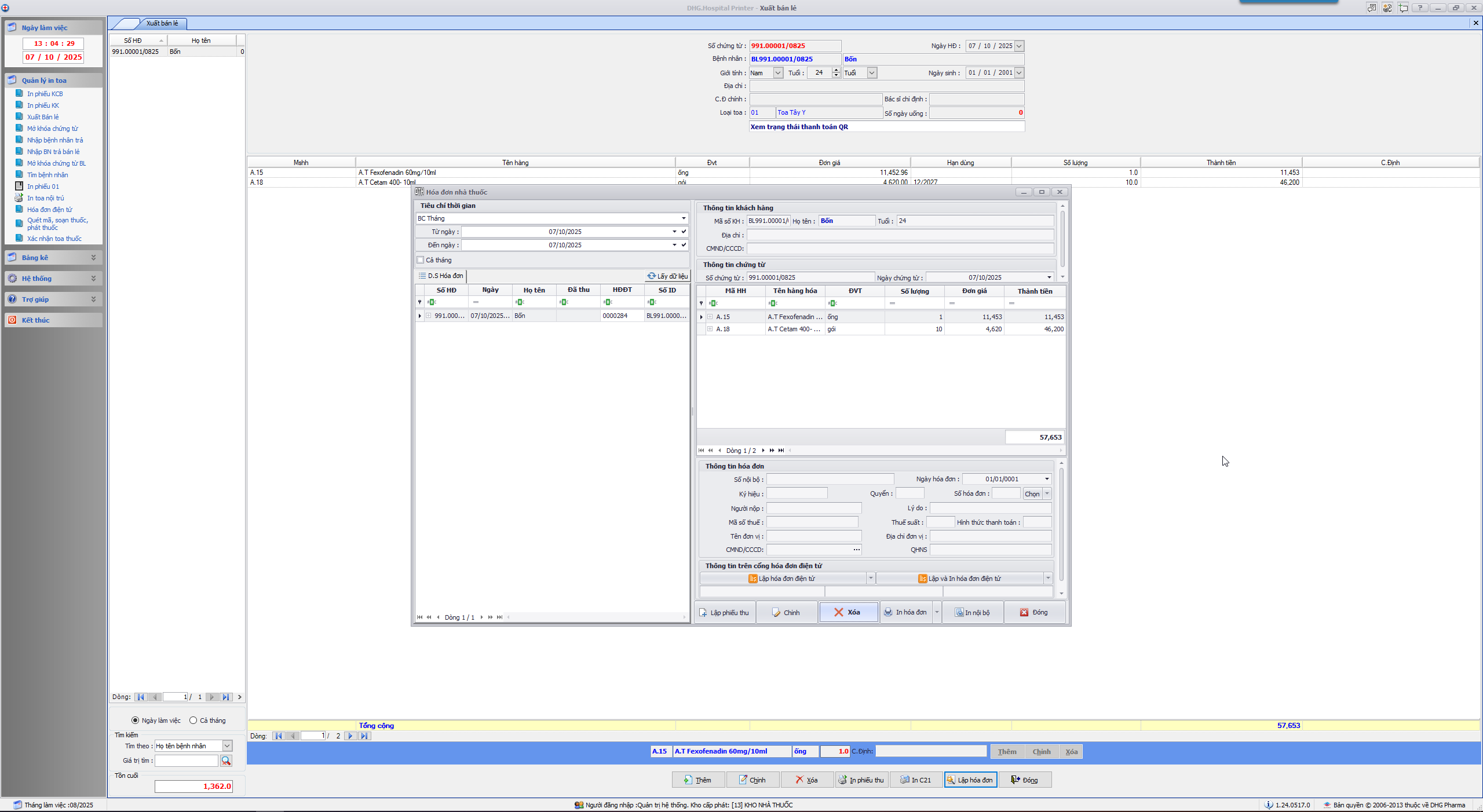Switch to the Xuất bán lẻ tab
1483x812 pixels.
(162, 23)
